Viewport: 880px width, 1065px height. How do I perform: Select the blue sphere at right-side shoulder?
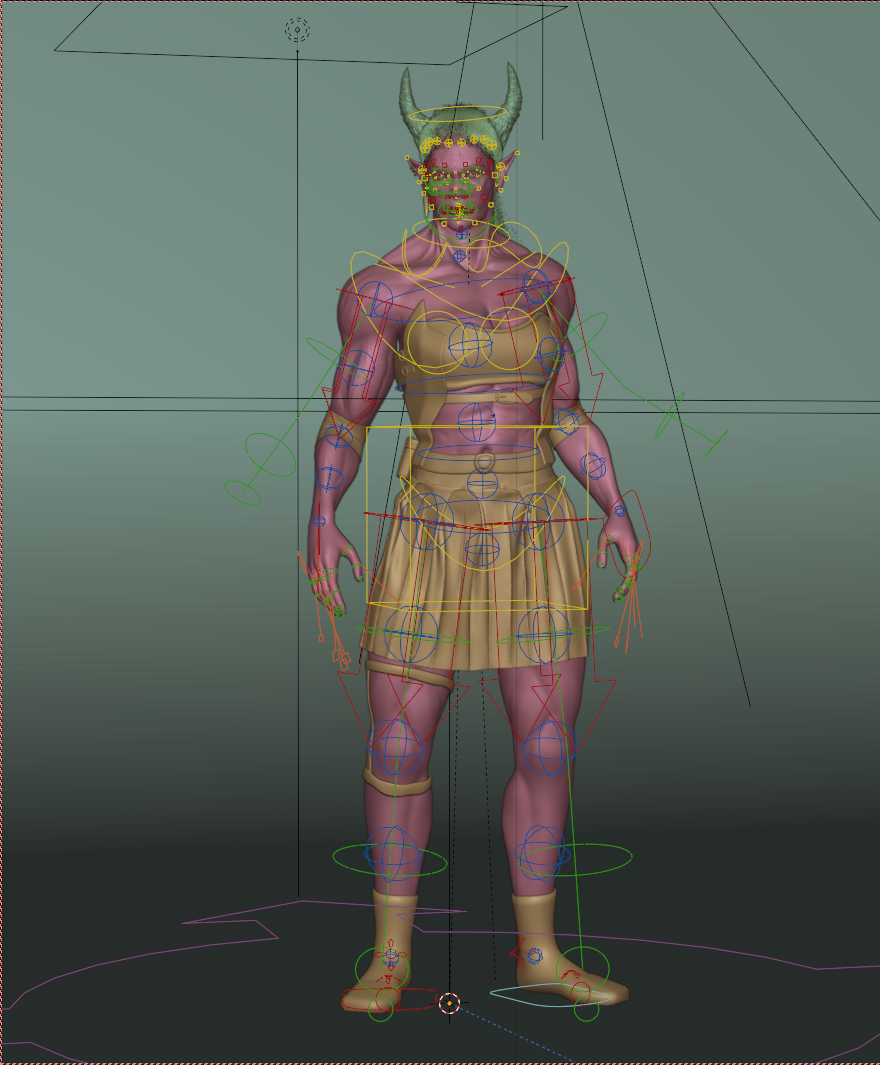(536, 286)
